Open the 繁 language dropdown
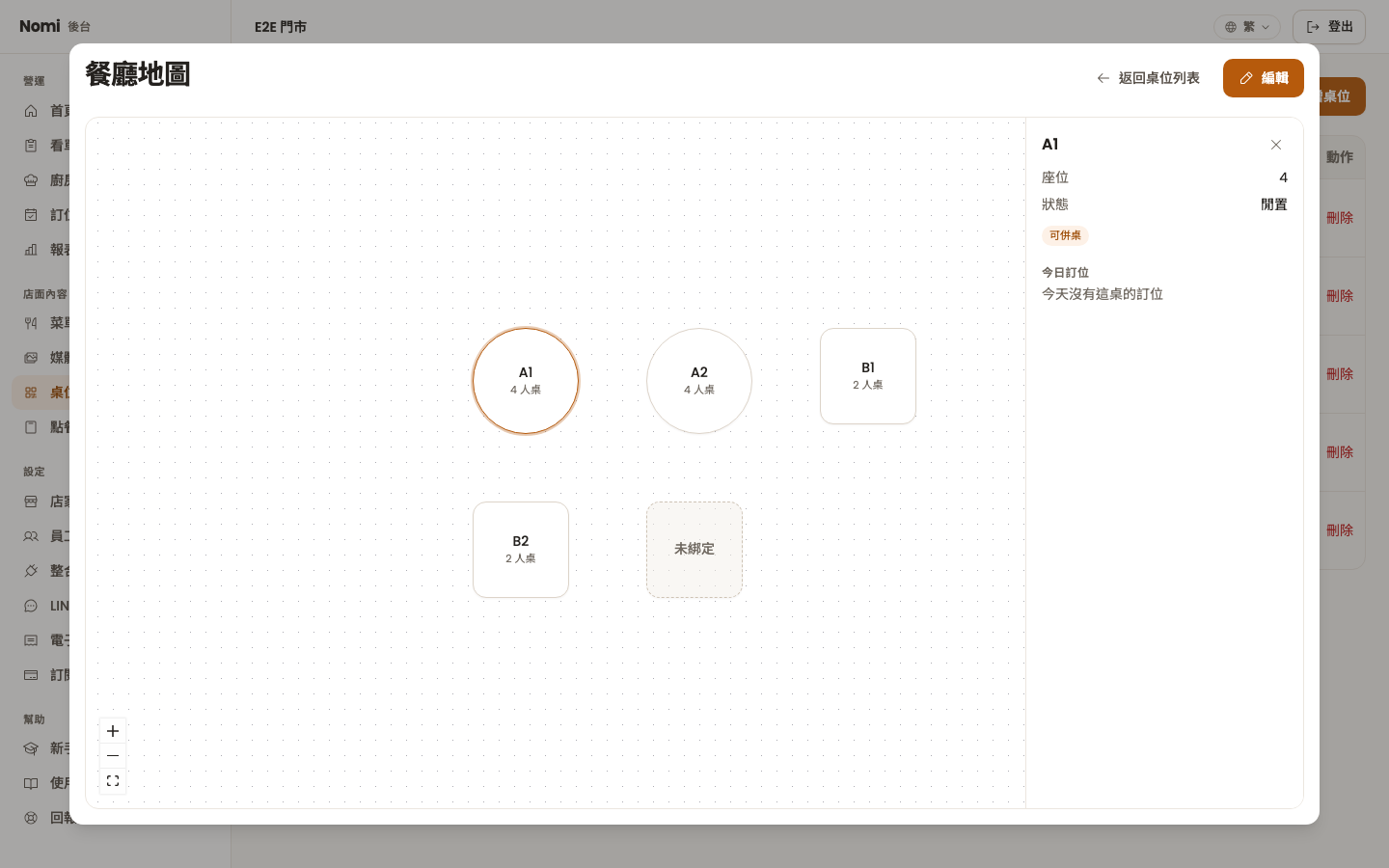This screenshot has height=868, width=1389. click(1247, 27)
